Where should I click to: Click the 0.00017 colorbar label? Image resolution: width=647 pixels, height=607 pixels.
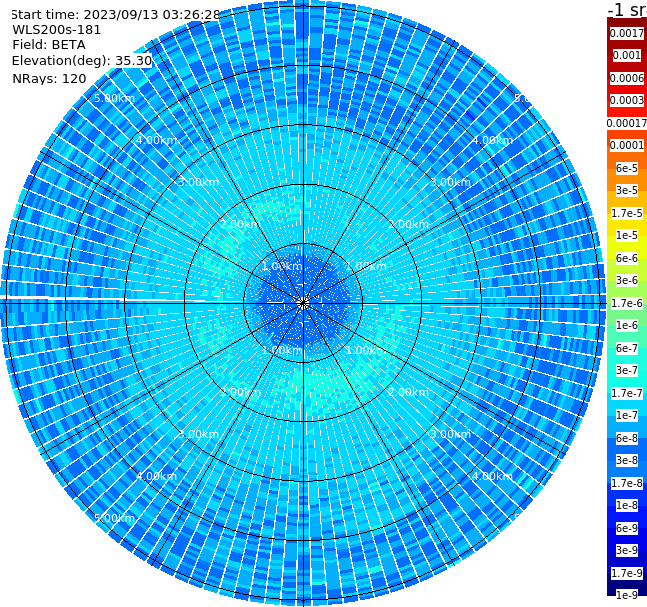[x=627, y=123]
